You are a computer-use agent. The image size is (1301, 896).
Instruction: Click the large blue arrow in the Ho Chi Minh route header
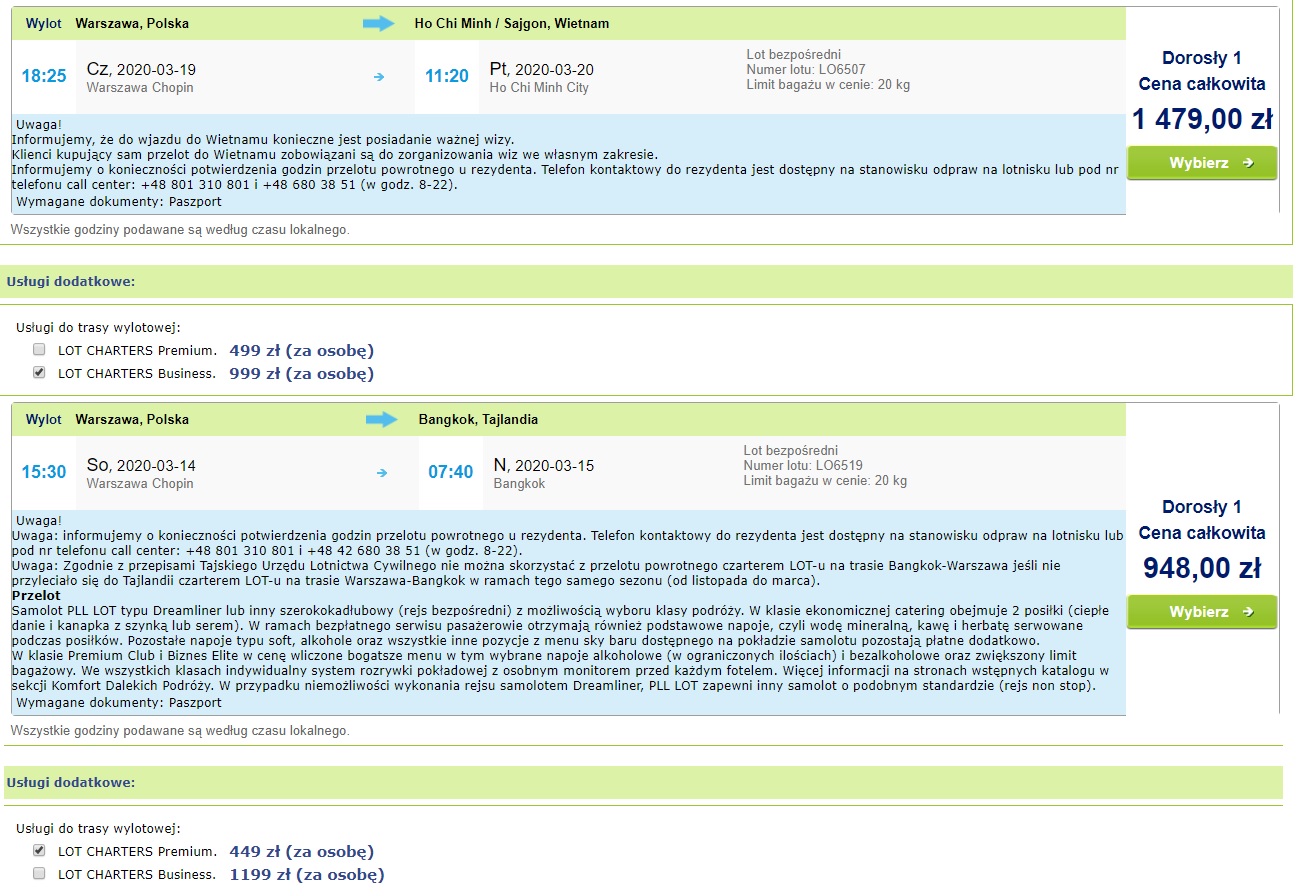[379, 23]
